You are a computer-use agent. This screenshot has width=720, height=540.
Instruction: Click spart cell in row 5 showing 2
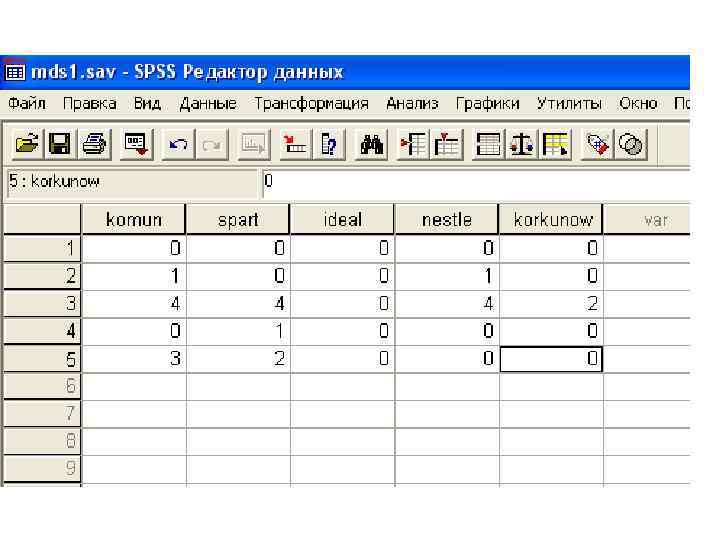tap(238, 359)
